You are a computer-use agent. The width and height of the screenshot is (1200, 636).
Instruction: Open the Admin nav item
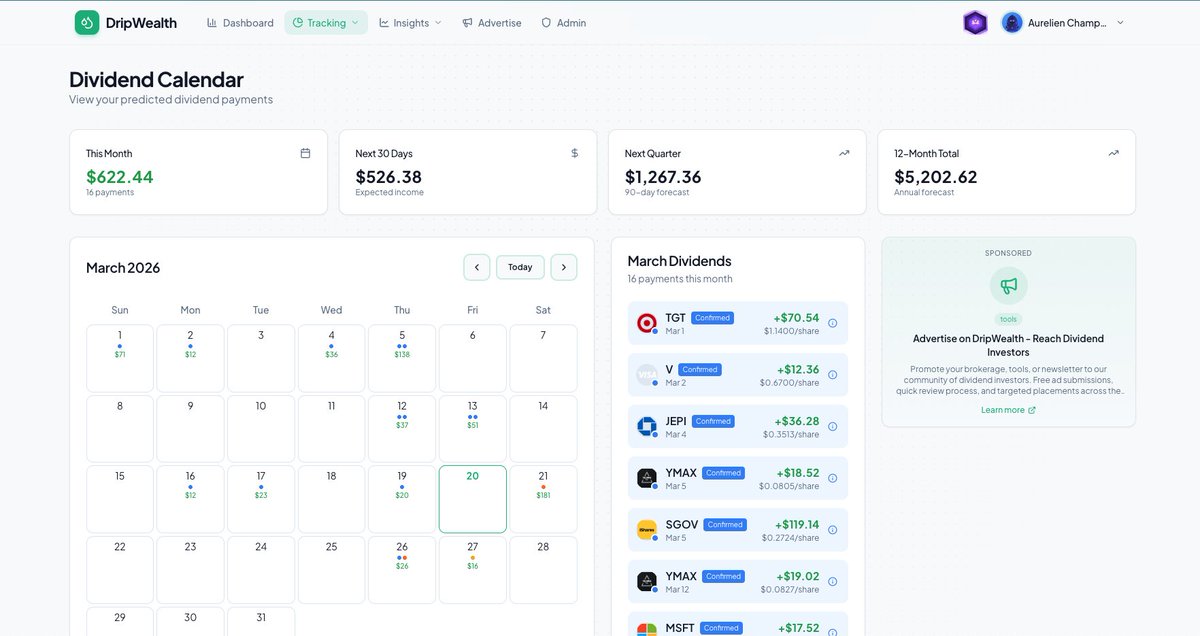coord(564,23)
